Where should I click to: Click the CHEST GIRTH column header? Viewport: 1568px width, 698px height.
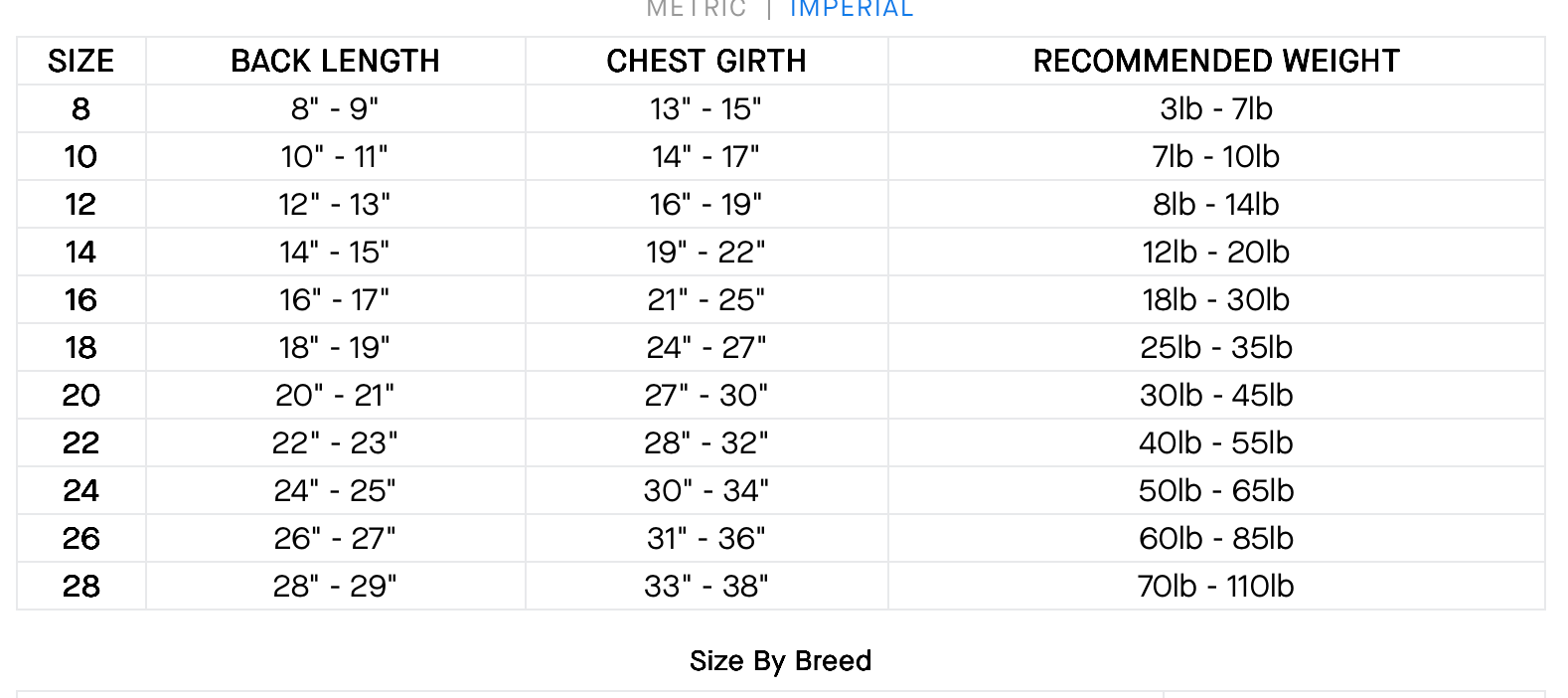pyautogui.click(x=705, y=61)
